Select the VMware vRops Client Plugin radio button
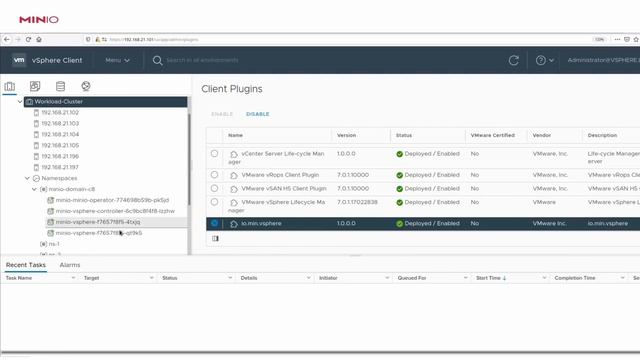This screenshot has width=640, height=360. pyautogui.click(x=214, y=175)
